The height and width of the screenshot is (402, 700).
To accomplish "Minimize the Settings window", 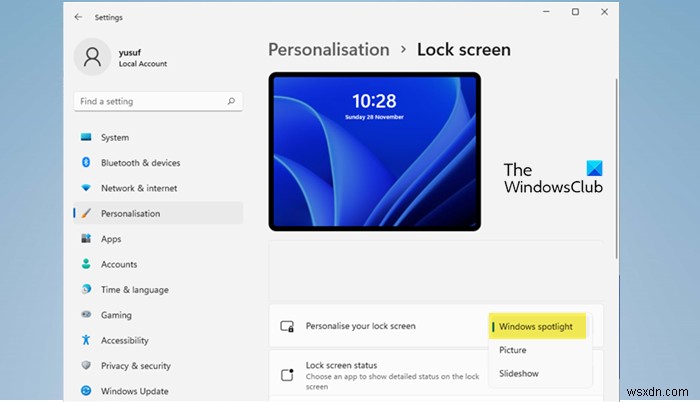I will point(546,12).
